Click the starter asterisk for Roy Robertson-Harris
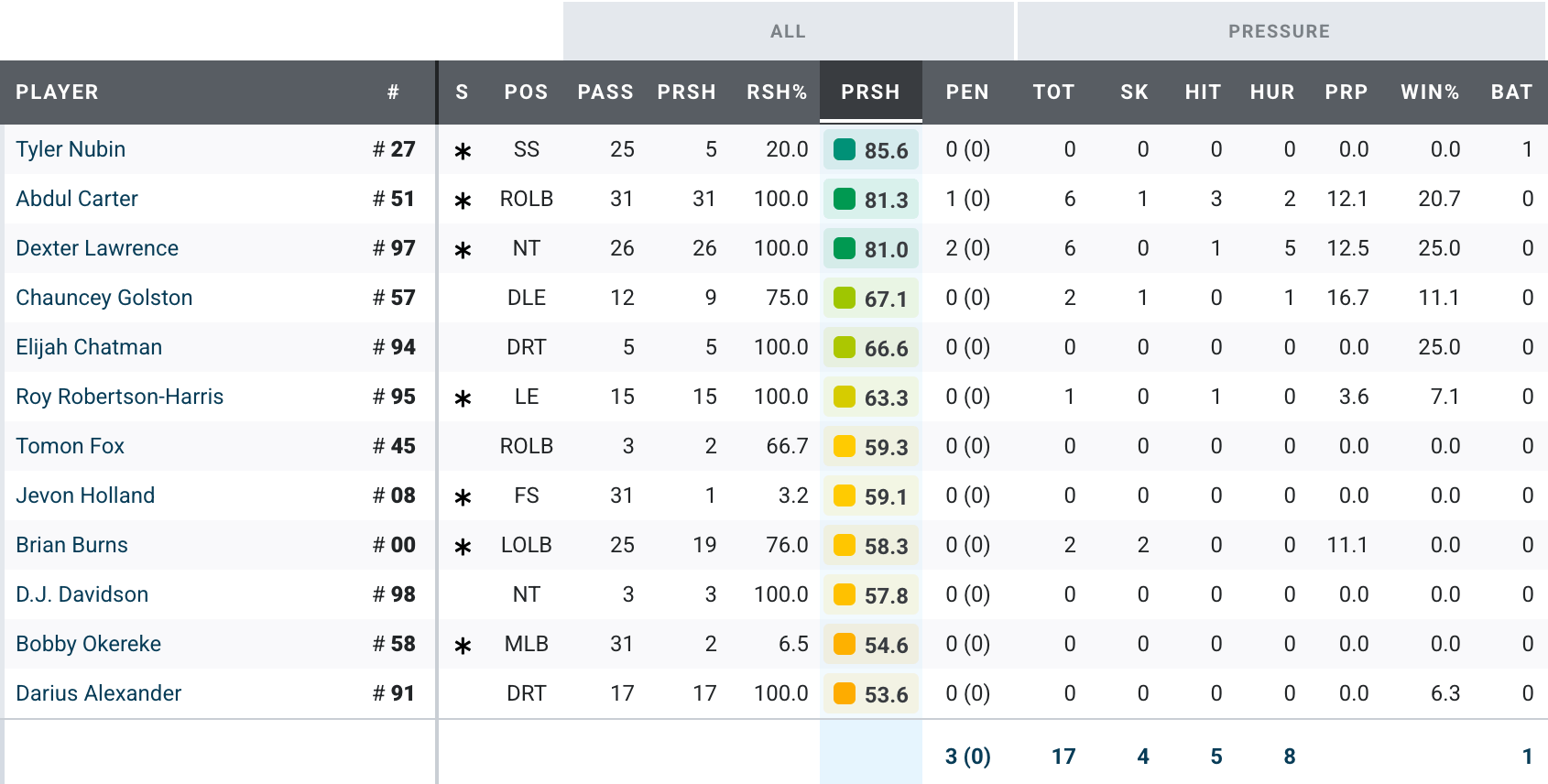 pos(463,398)
